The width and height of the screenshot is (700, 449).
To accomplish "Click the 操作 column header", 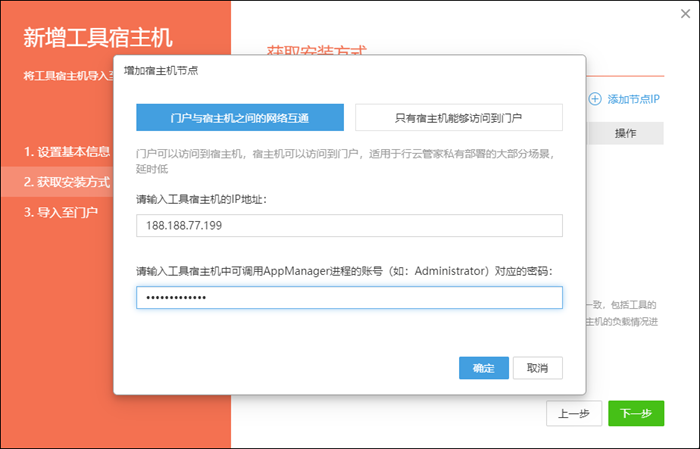I will [626, 133].
